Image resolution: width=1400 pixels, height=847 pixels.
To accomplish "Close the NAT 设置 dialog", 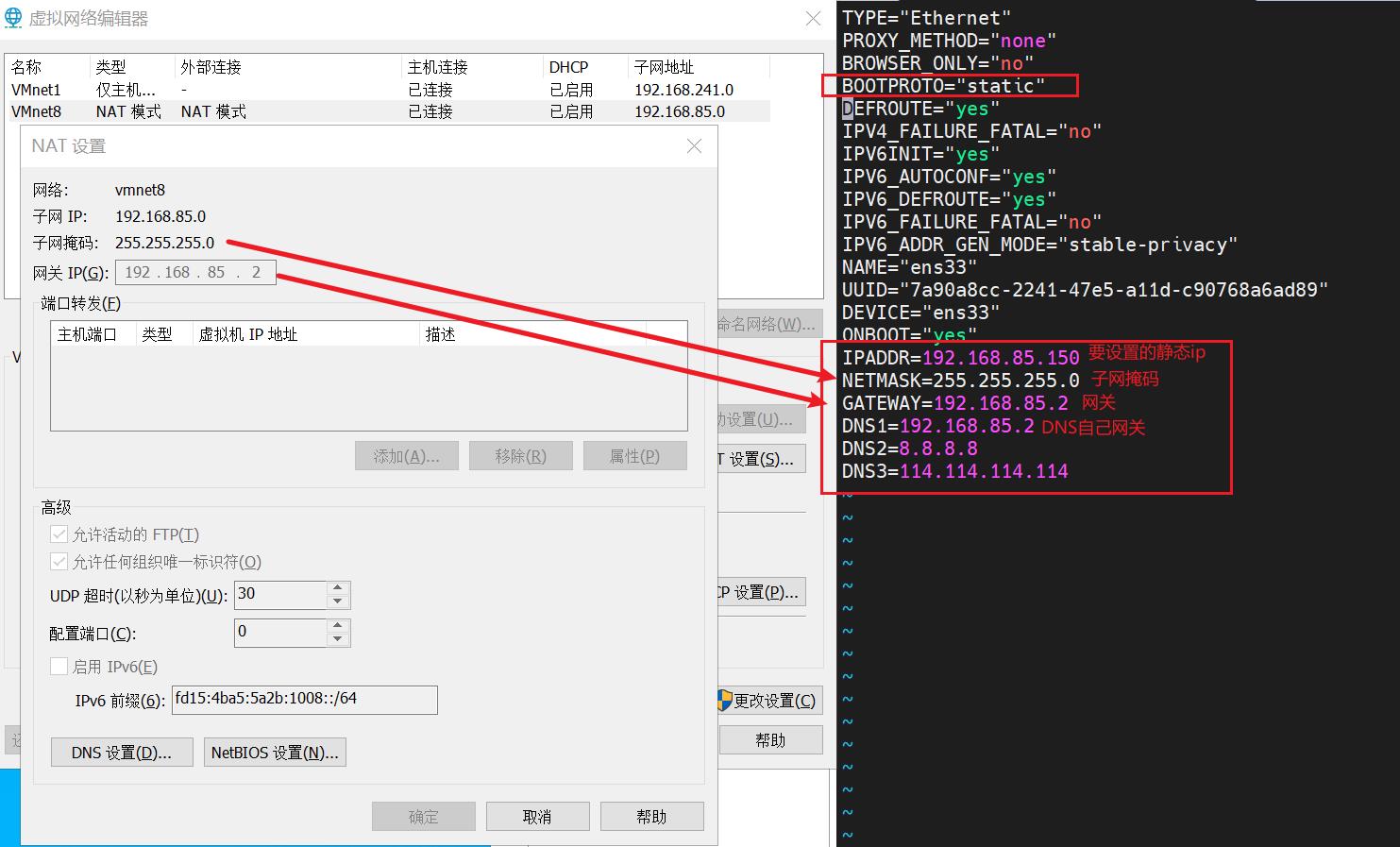I will point(694,145).
